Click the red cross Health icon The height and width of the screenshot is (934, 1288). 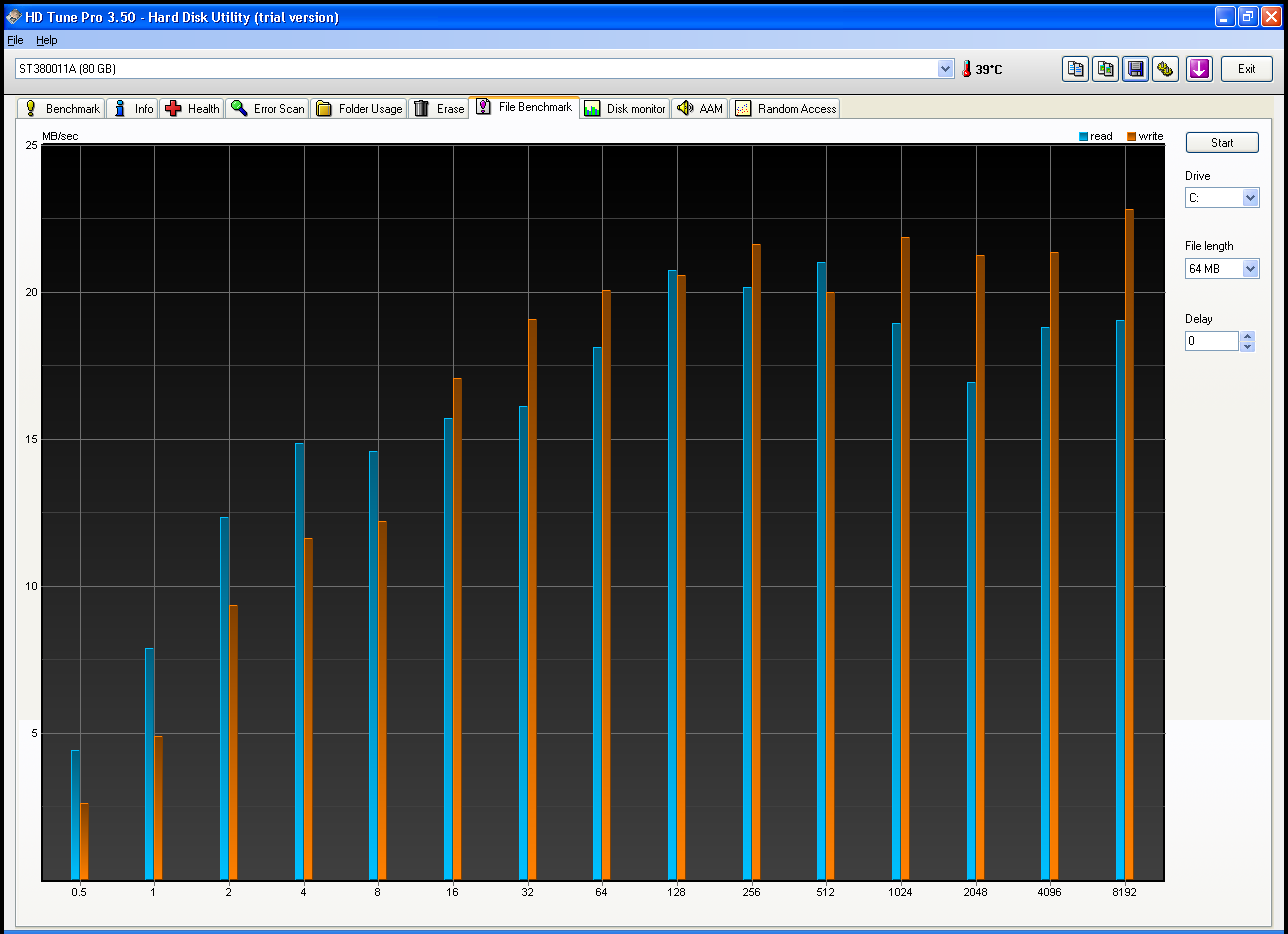tap(173, 108)
